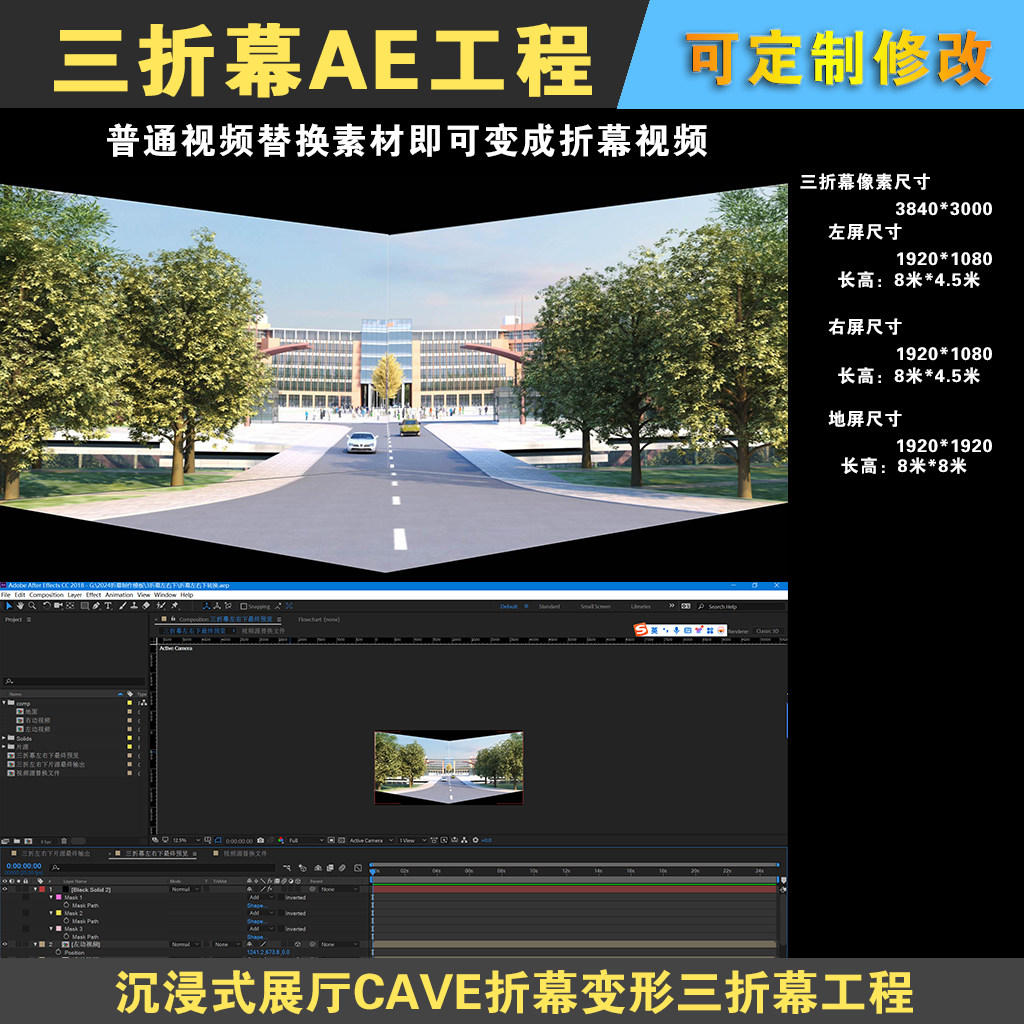Select the Horizontal Type tool

coord(108,606)
